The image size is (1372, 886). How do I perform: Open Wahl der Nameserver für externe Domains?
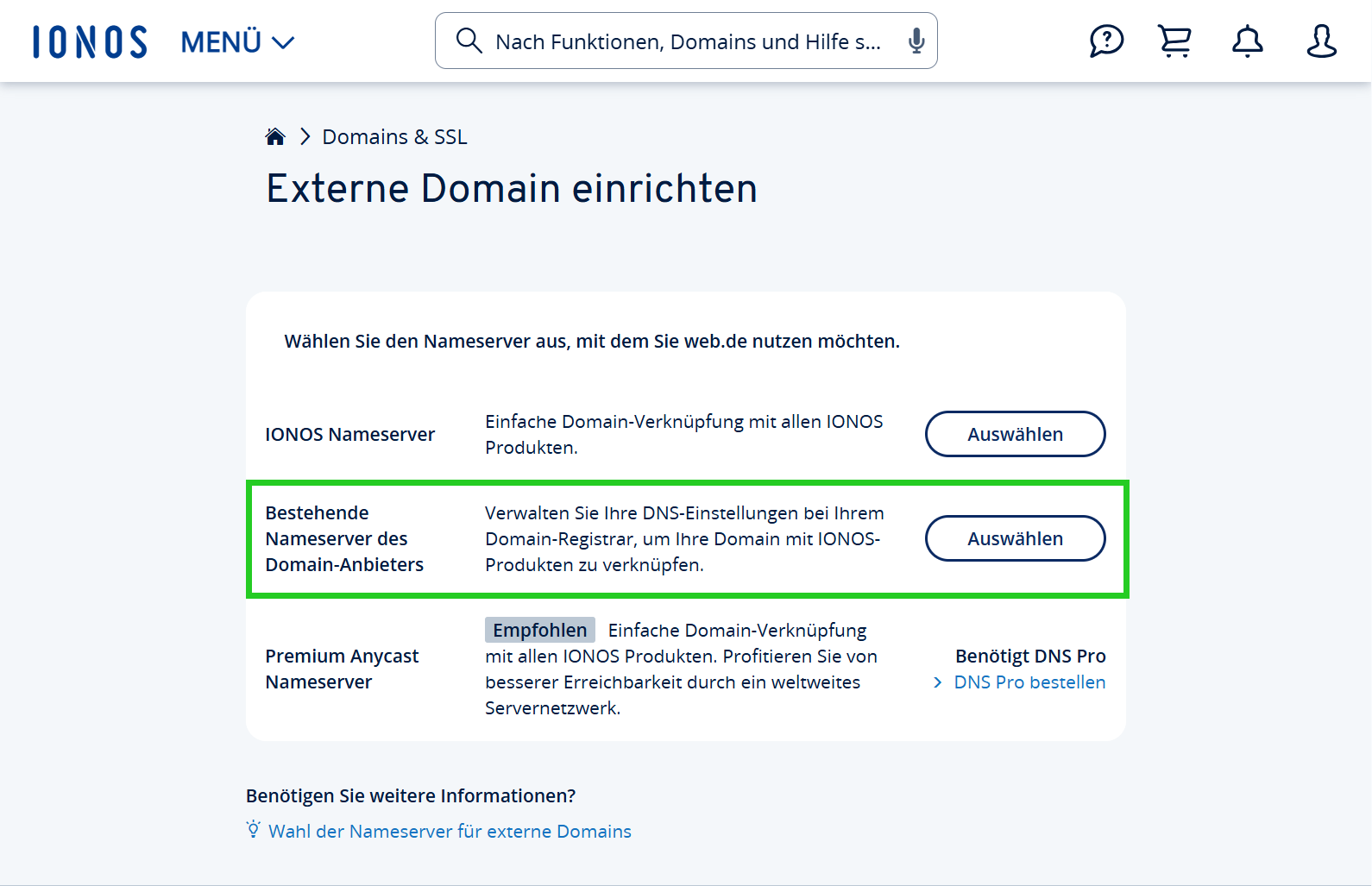pyautogui.click(x=450, y=832)
